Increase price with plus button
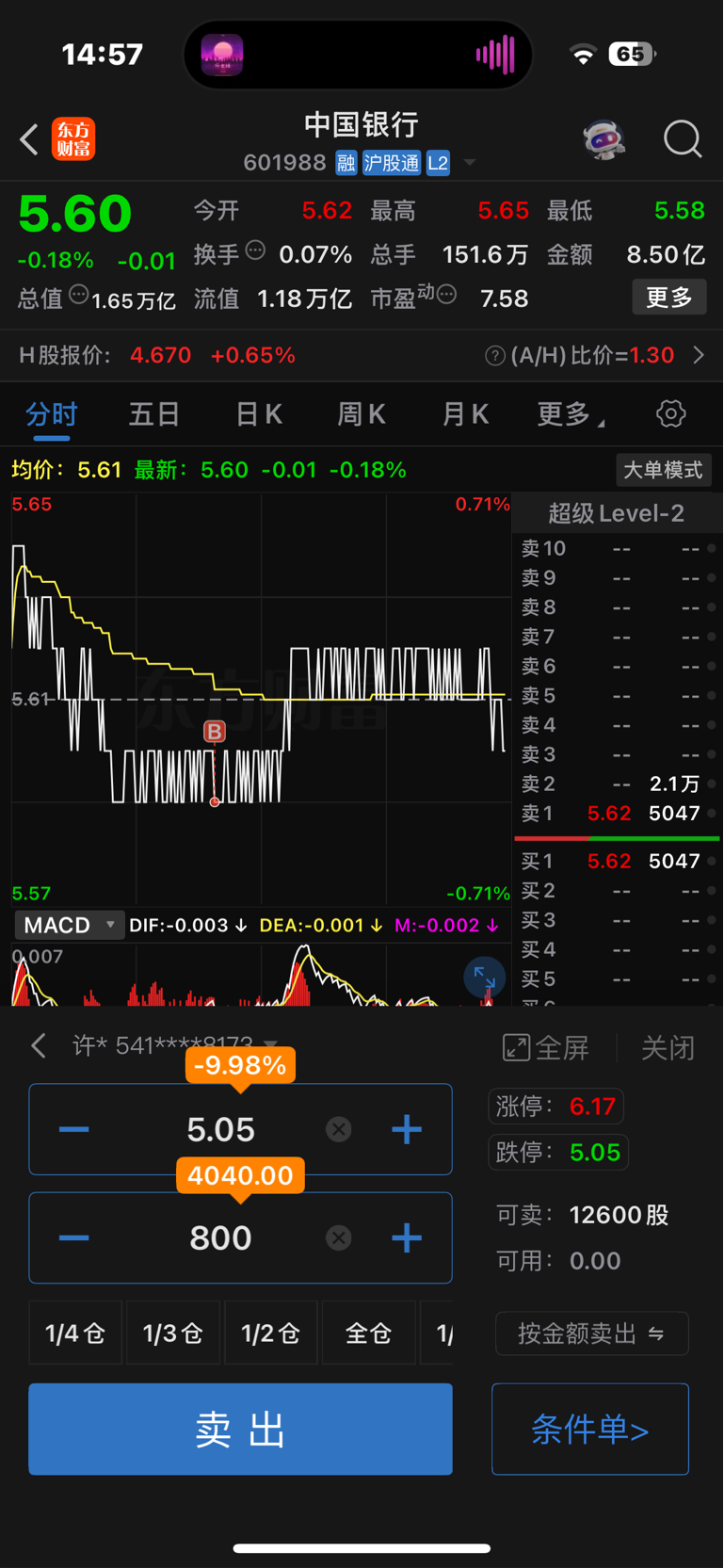Screen dimensions: 724x1568 (x=407, y=1129)
